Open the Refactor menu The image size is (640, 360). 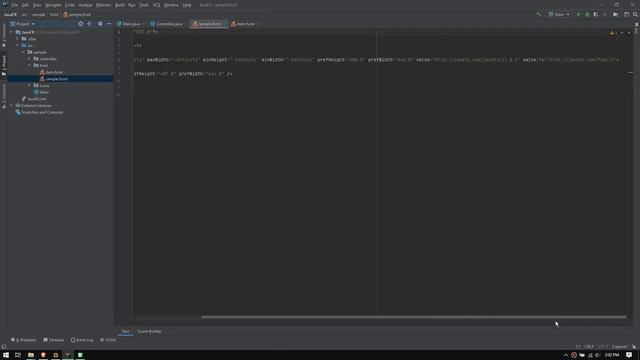pos(103,5)
